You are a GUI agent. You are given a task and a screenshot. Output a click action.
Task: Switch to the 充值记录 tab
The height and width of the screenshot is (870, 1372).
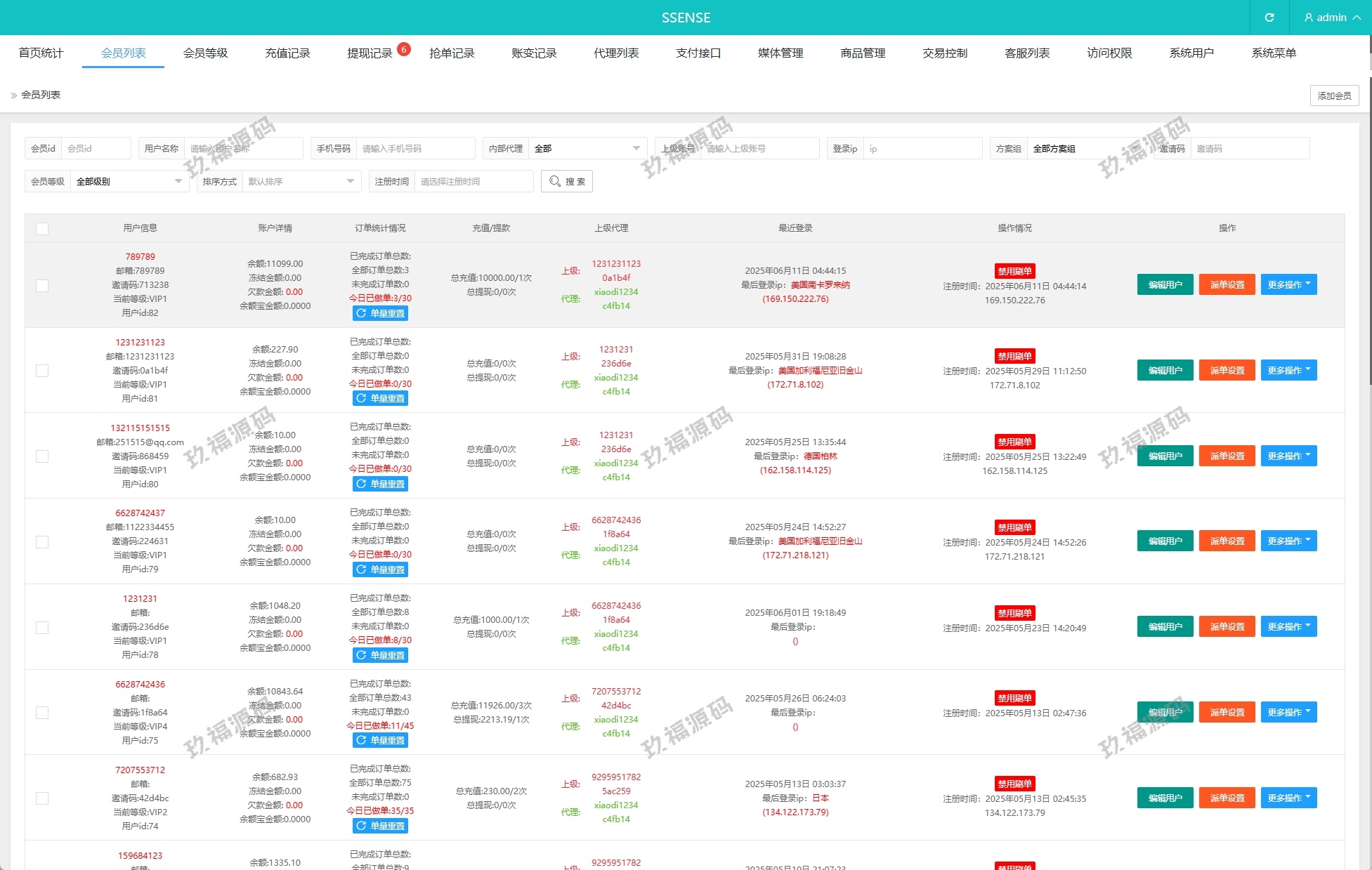287,53
